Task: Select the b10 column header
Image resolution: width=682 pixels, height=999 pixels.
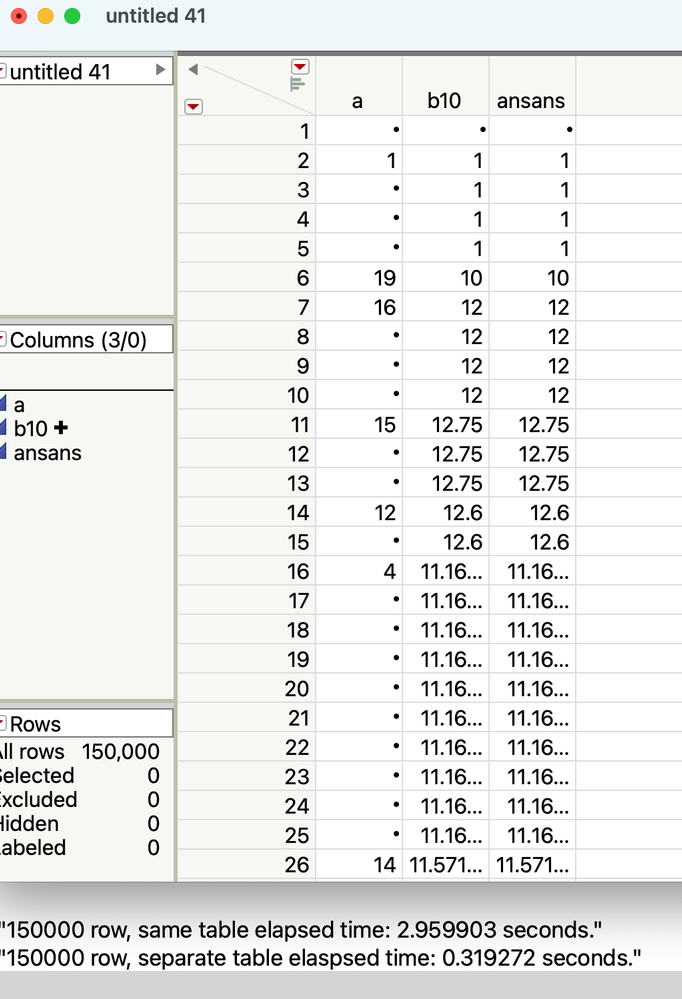Action: [445, 100]
